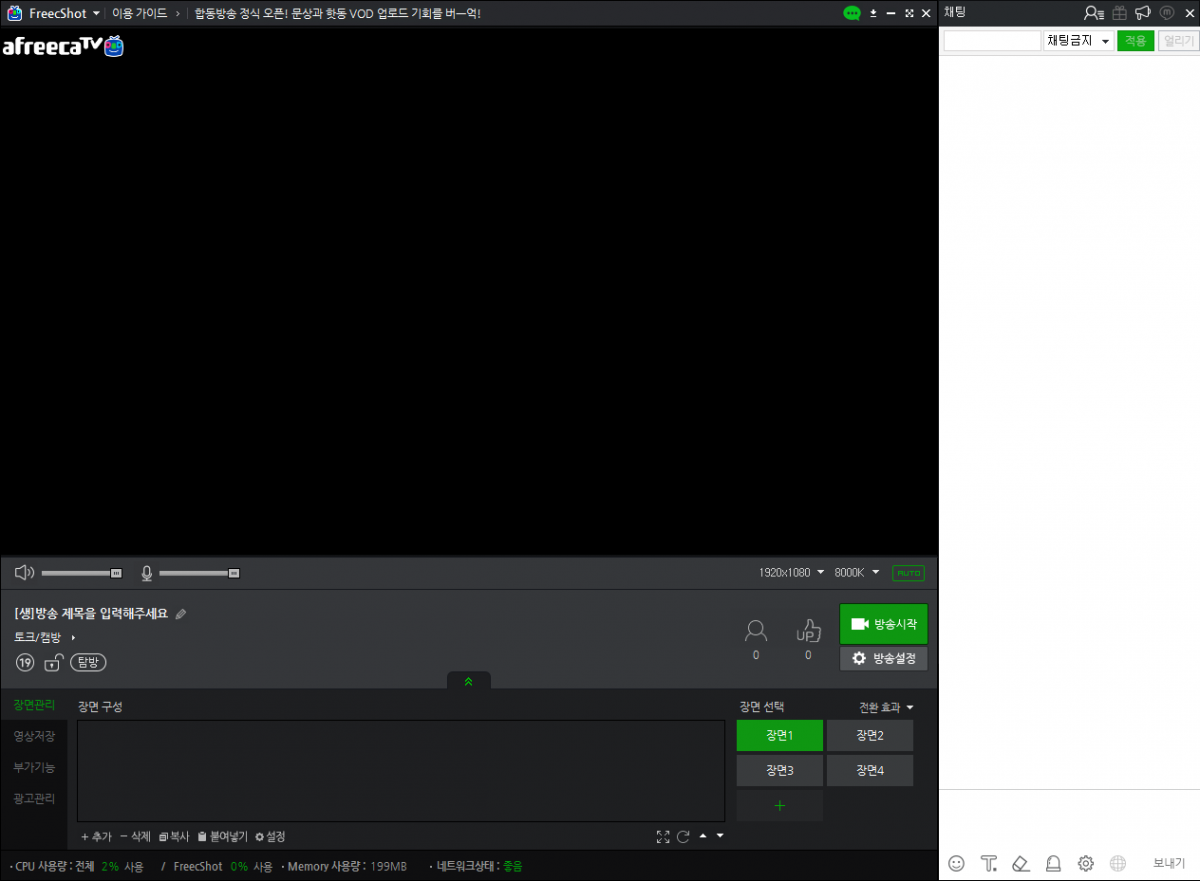Click the fit-to-screen icon under scene list

tap(663, 836)
